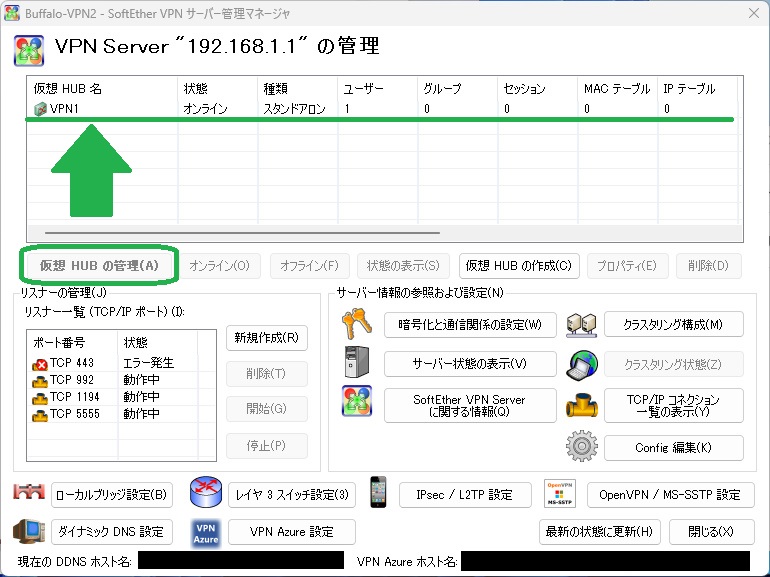
Task: Click the yellow pipe TCP/IP connection icon
Action: (581, 405)
